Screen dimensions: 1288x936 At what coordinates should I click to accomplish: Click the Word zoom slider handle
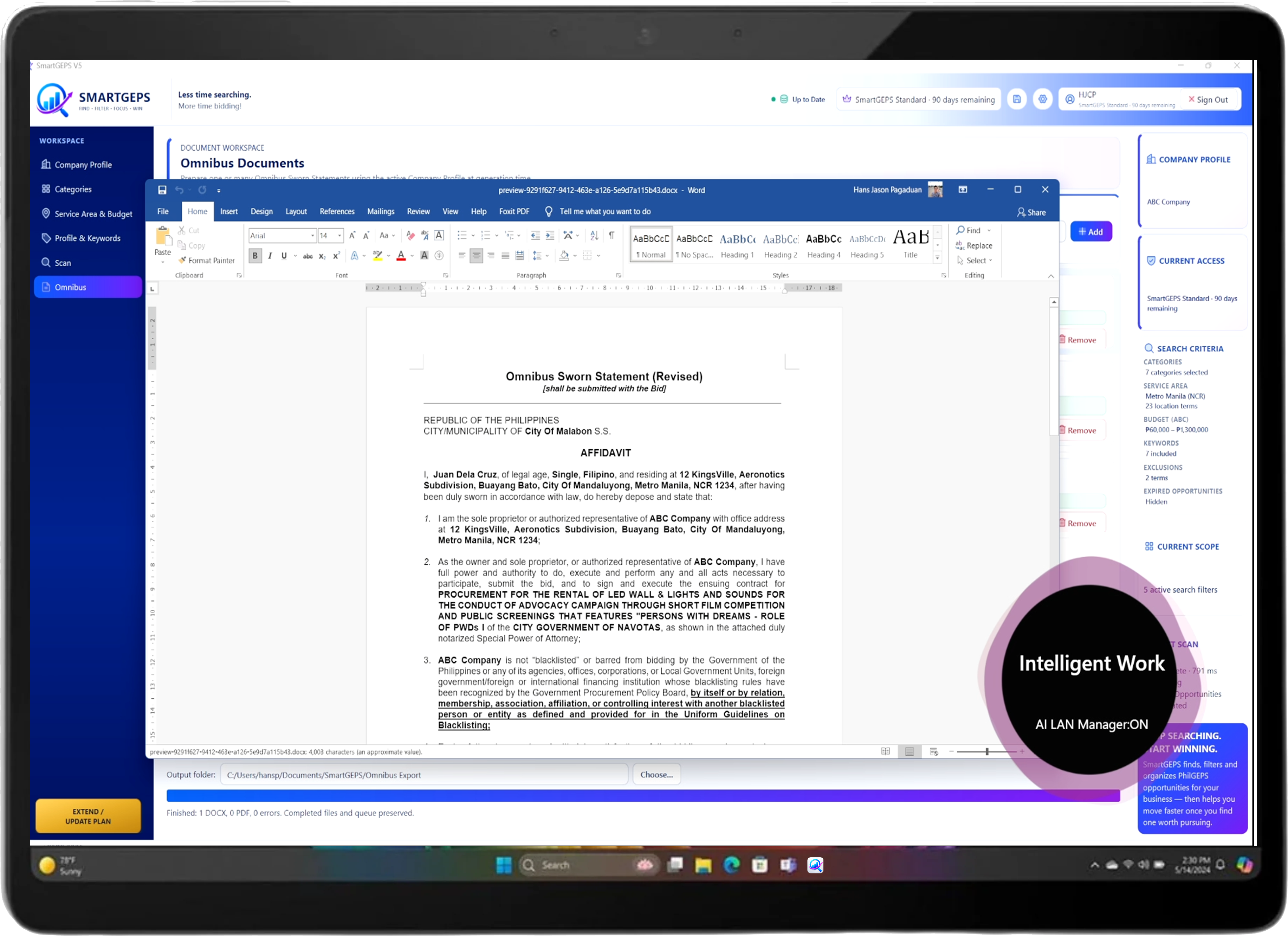pos(987,751)
